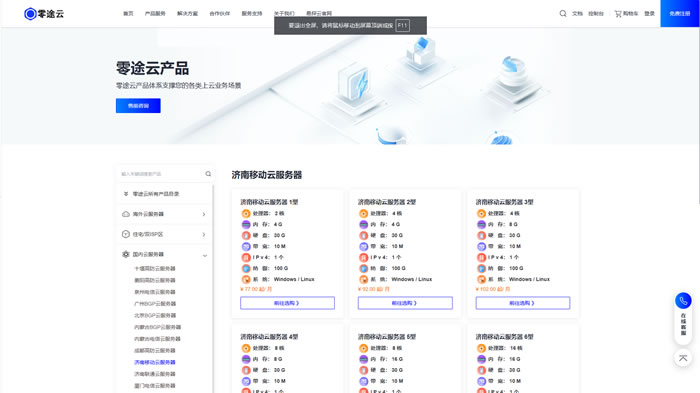Open the 产品服务 menu item
The width and height of the screenshot is (700, 393).
155,13
